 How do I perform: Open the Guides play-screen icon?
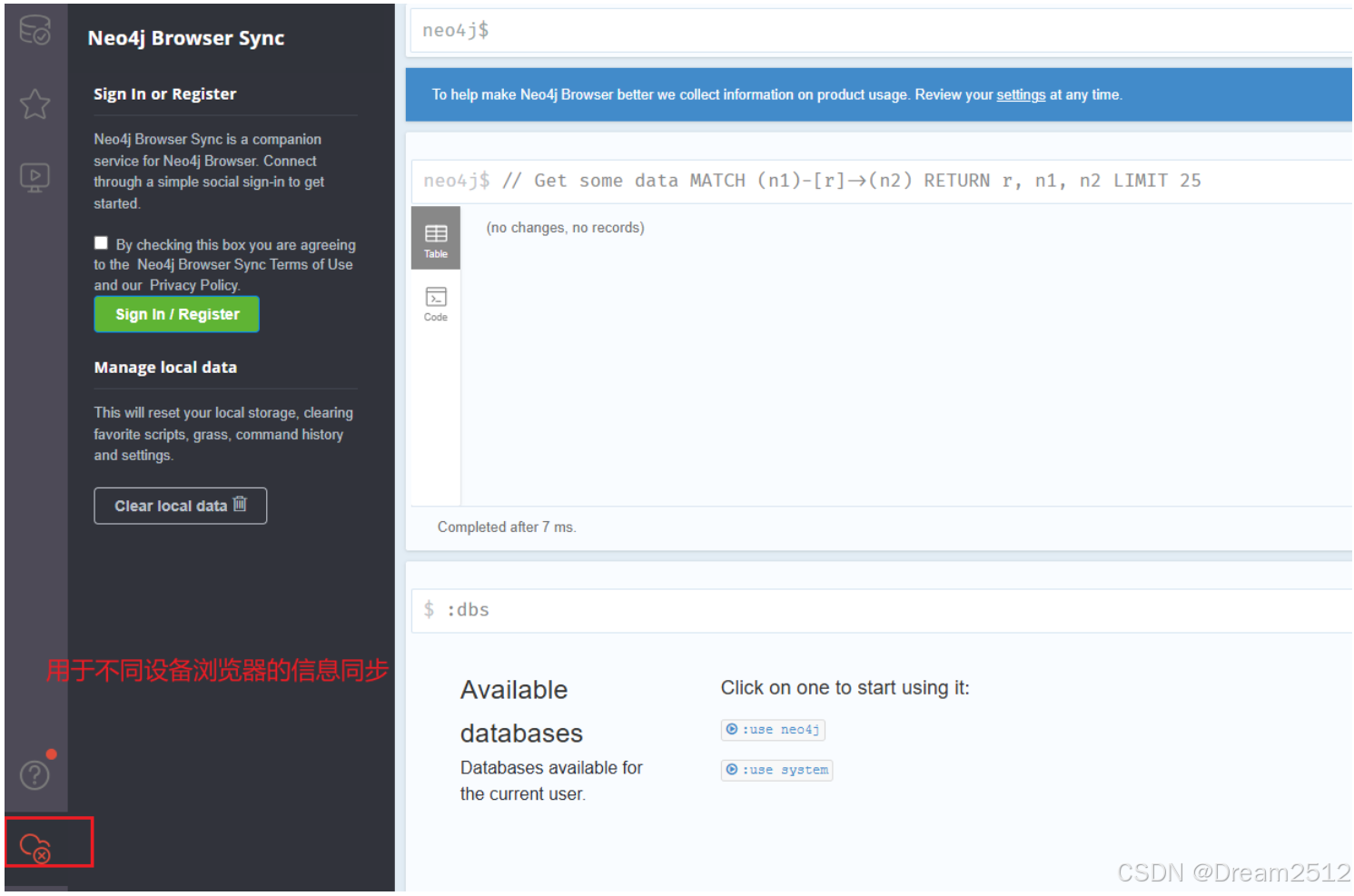[35, 177]
